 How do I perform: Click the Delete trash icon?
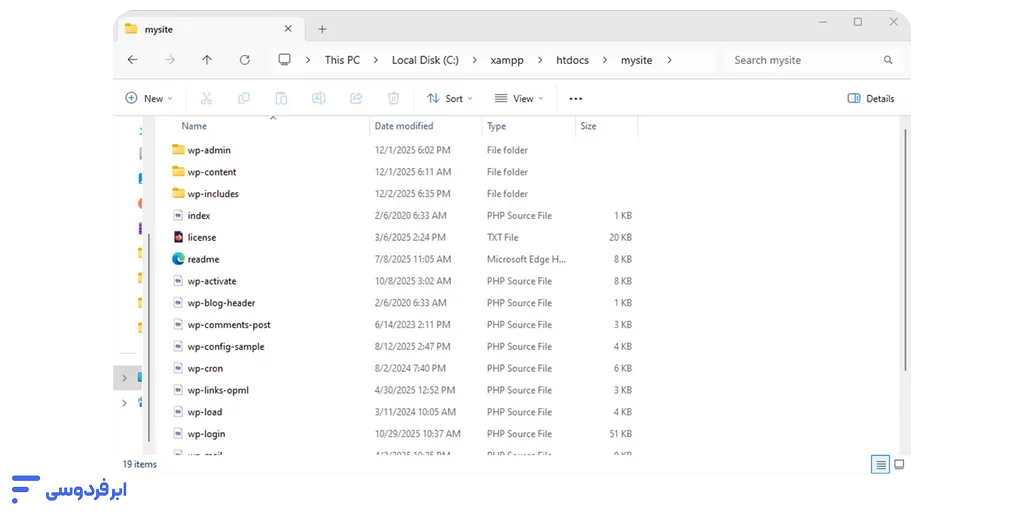(394, 99)
